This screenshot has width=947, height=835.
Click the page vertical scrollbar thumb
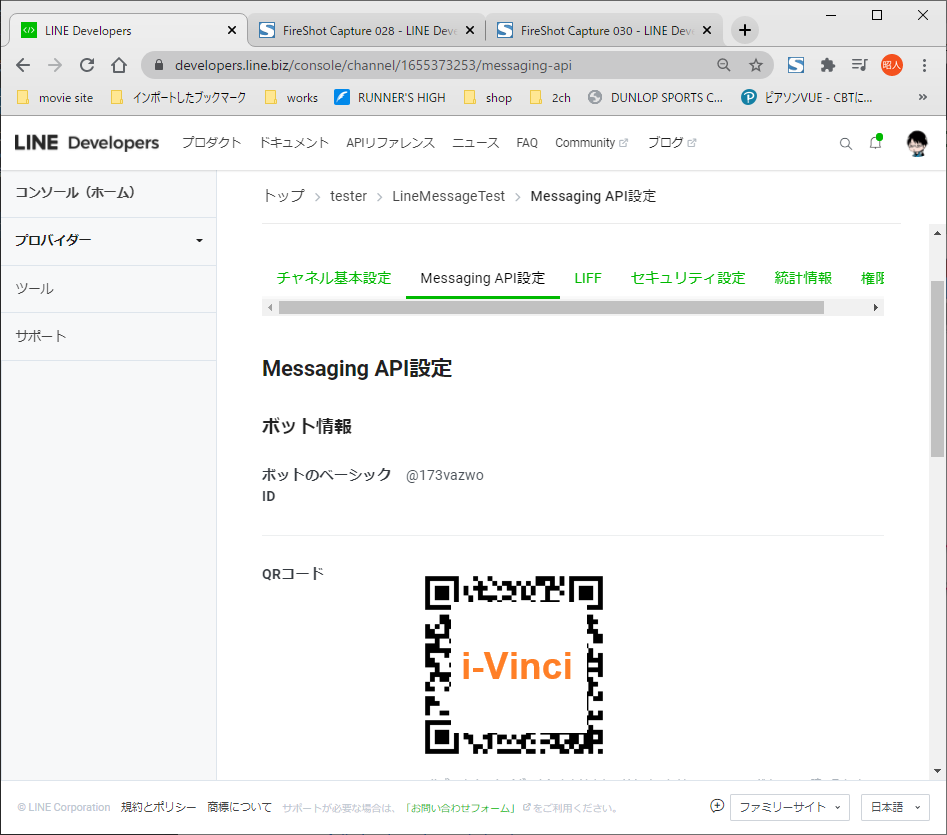(x=937, y=368)
